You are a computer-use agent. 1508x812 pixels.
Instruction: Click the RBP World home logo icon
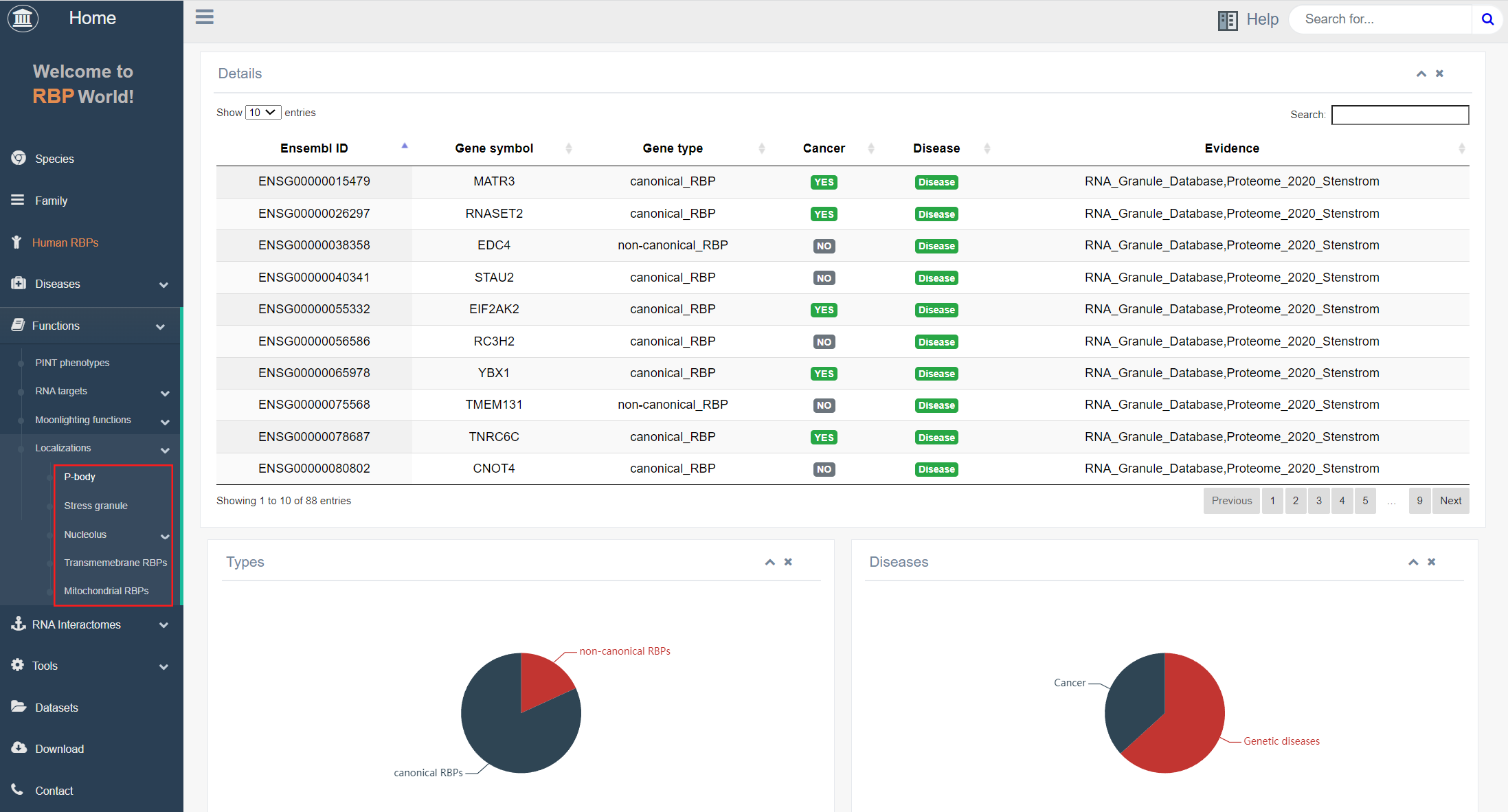point(23,19)
